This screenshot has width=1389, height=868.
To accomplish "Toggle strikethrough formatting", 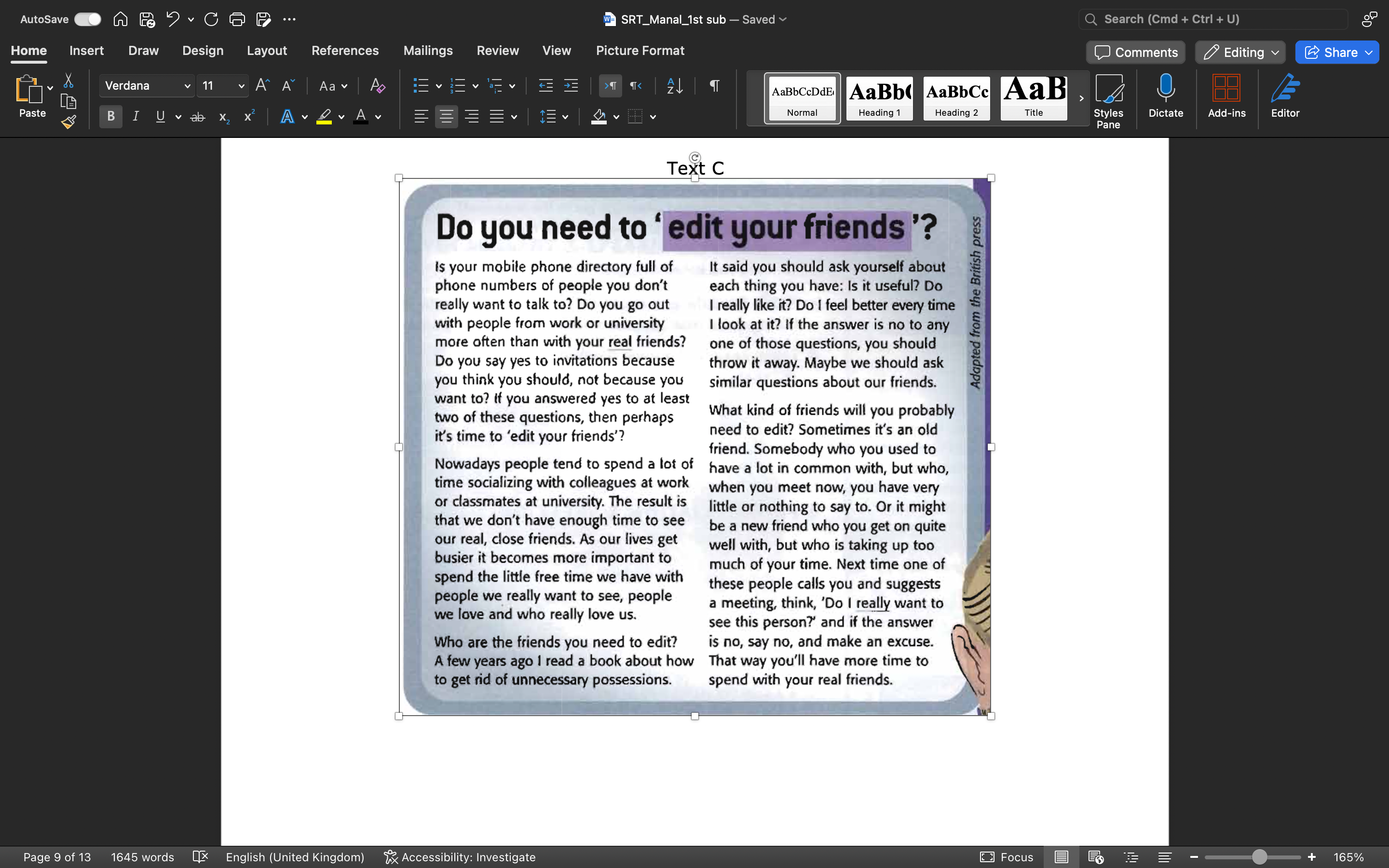I will [197, 117].
